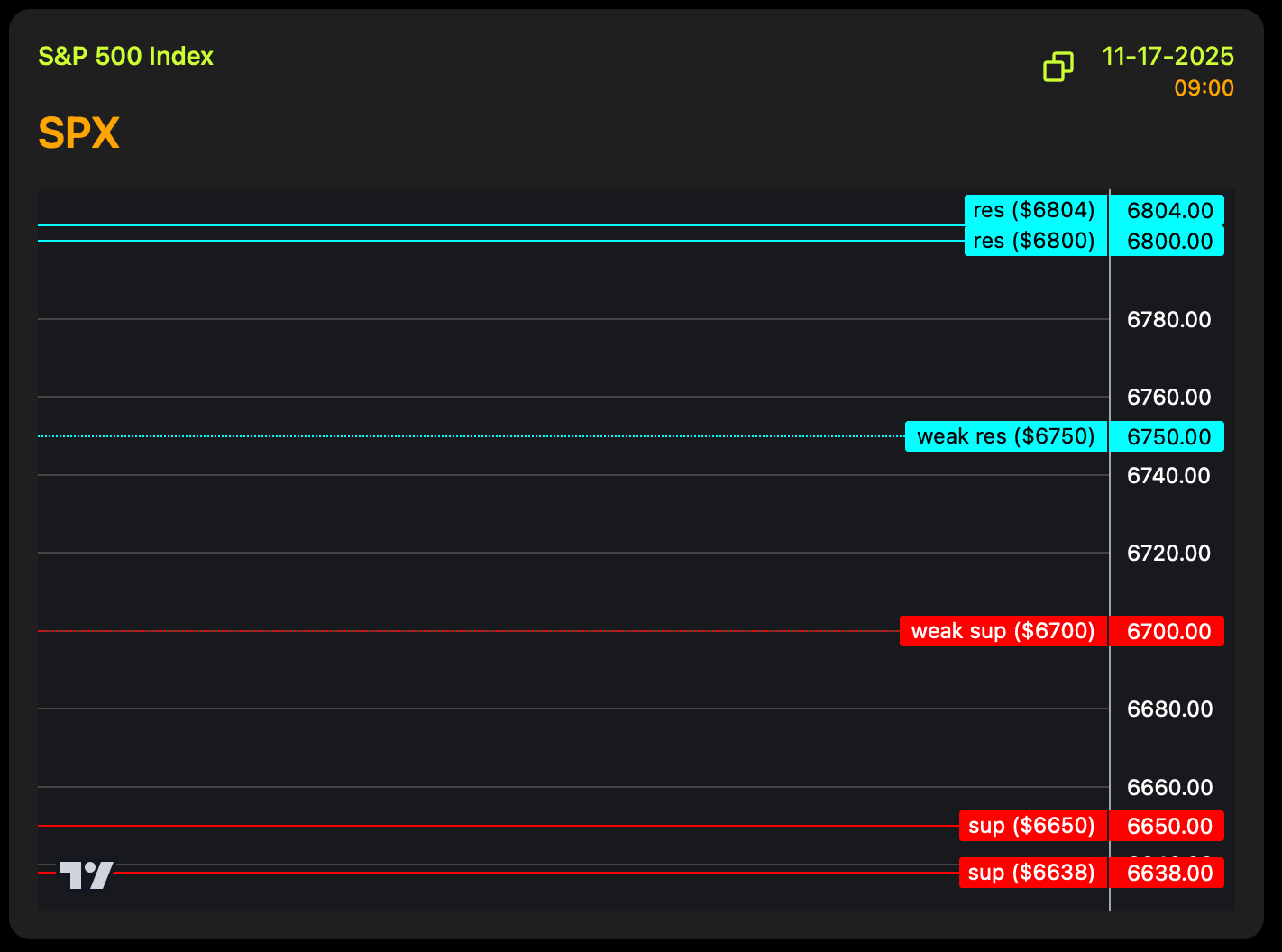Click the cyan 6750.00 price tag

[x=1168, y=436]
